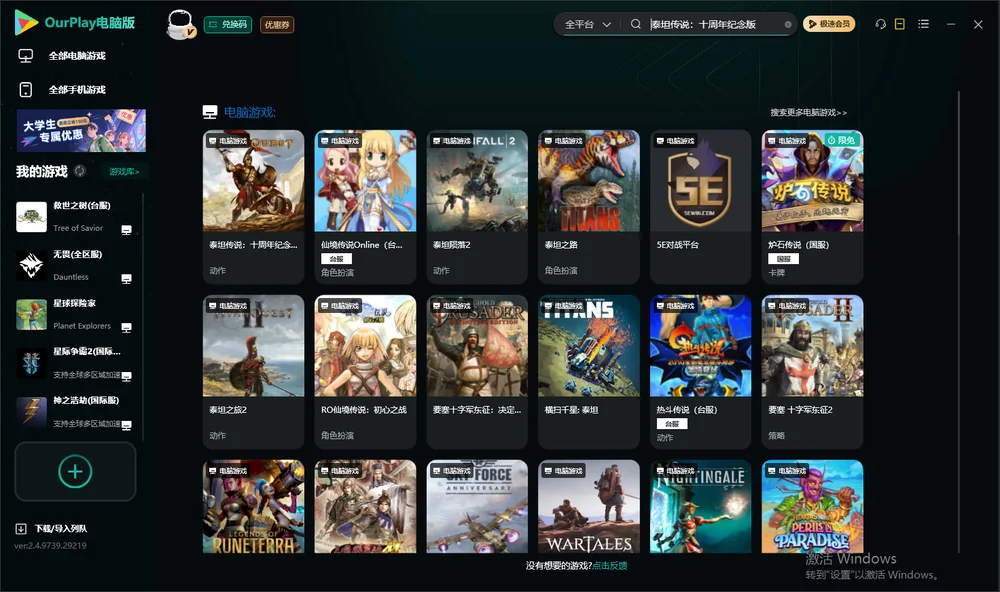The width and height of the screenshot is (1000, 592).
Task: Select 无畏(全区服) Dauntless in my games
Action: pos(75,265)
